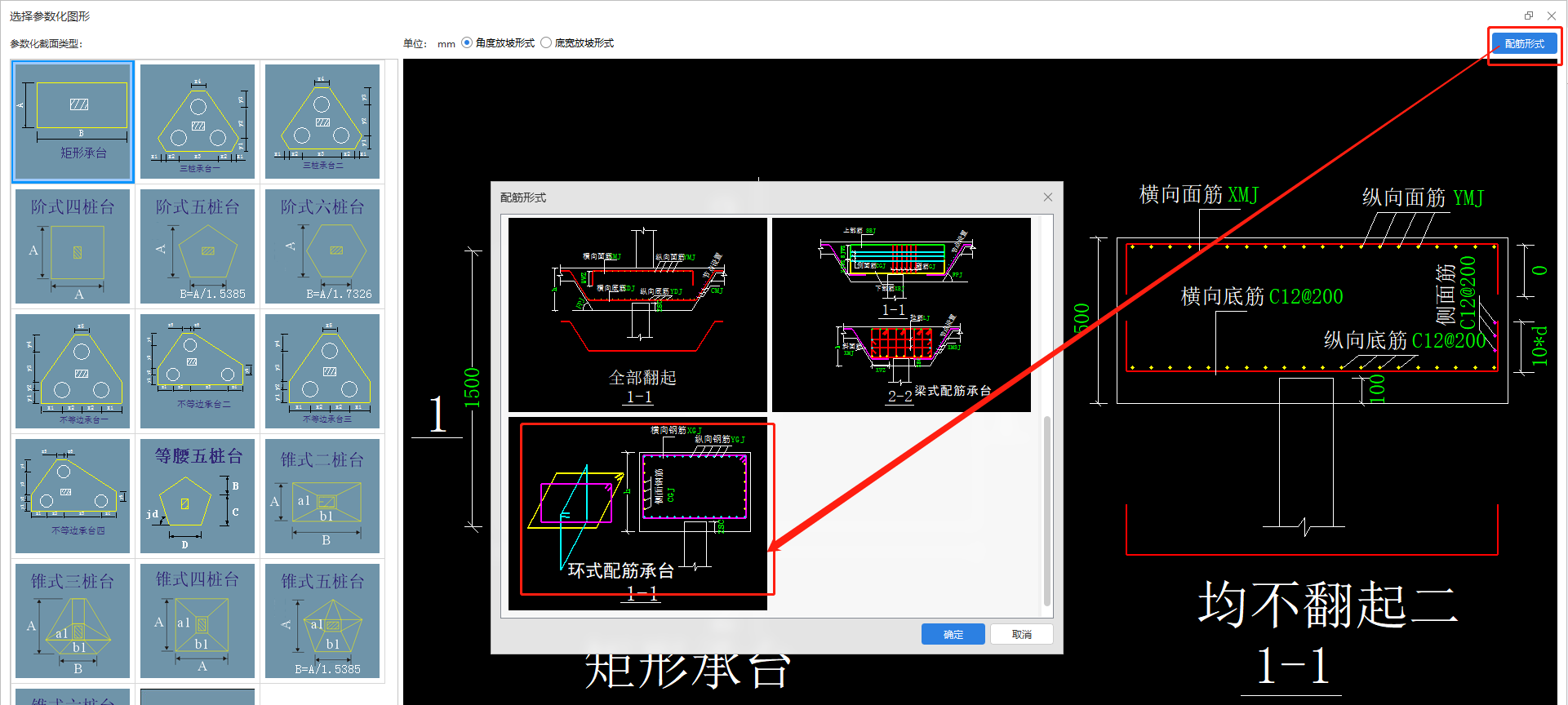
Task: Select the 阶式四桩台 thumbnail
Action: [73, 246]
